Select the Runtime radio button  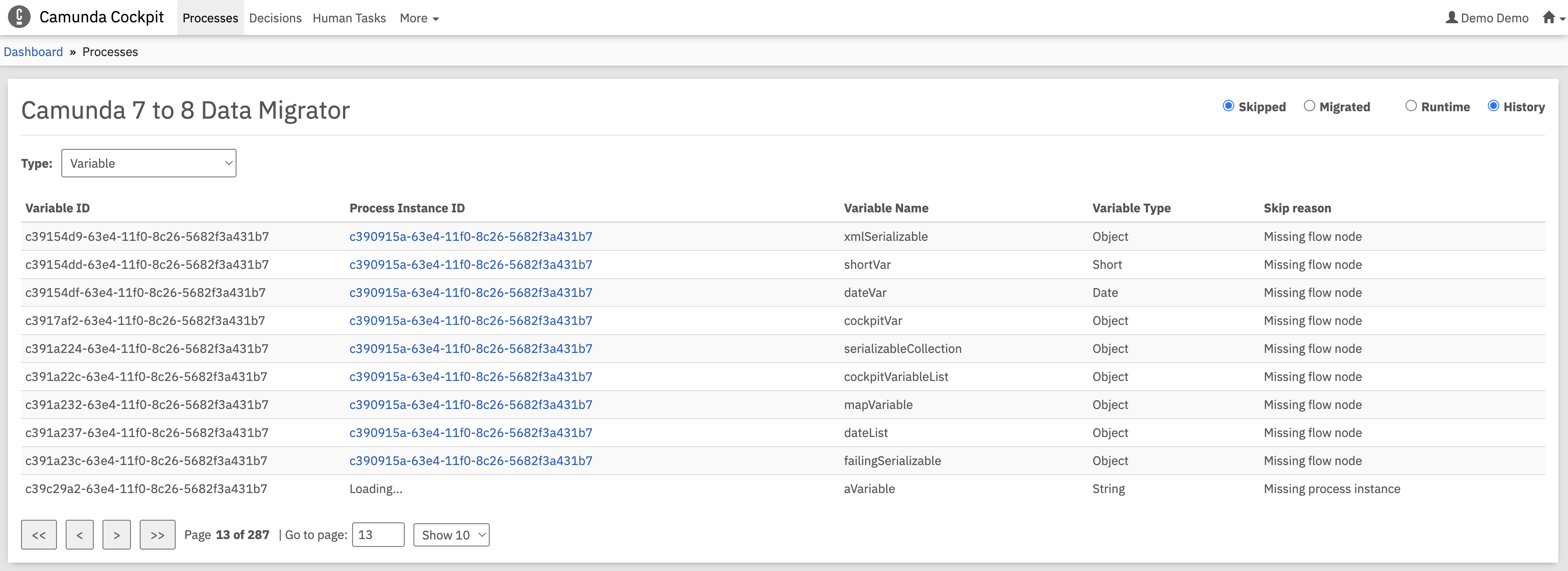tap(1411, 106)
